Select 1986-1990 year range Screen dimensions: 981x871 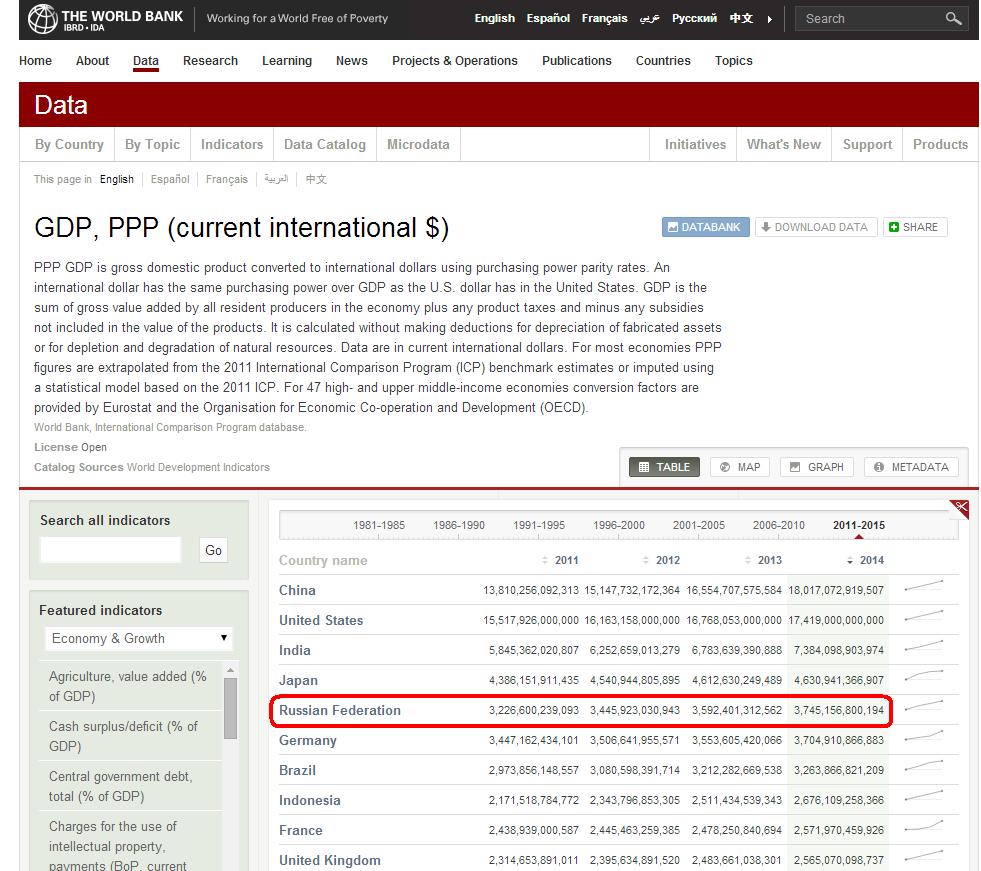click(459, 525)
